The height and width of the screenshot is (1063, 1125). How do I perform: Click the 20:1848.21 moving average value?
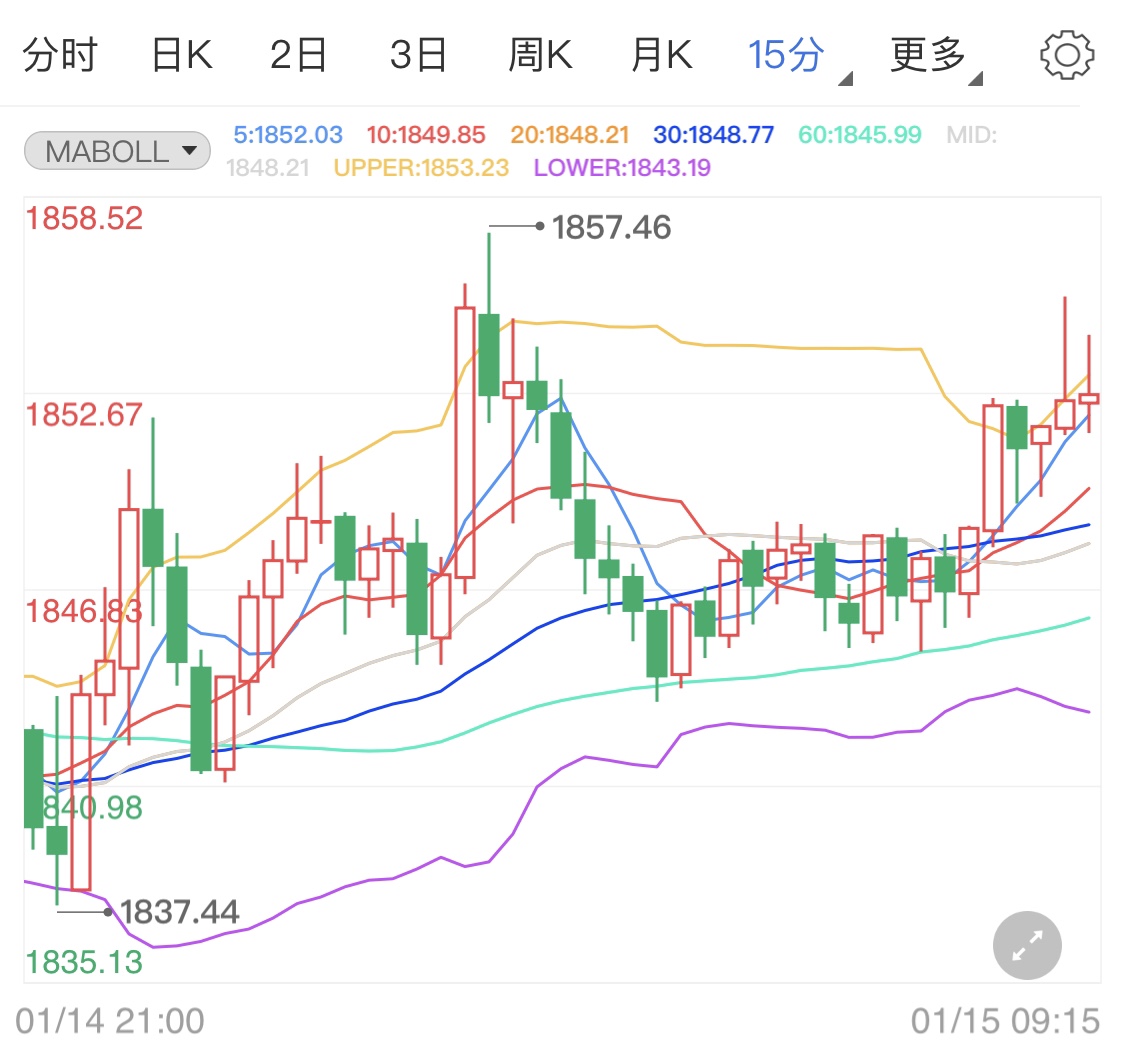point(570,134)
